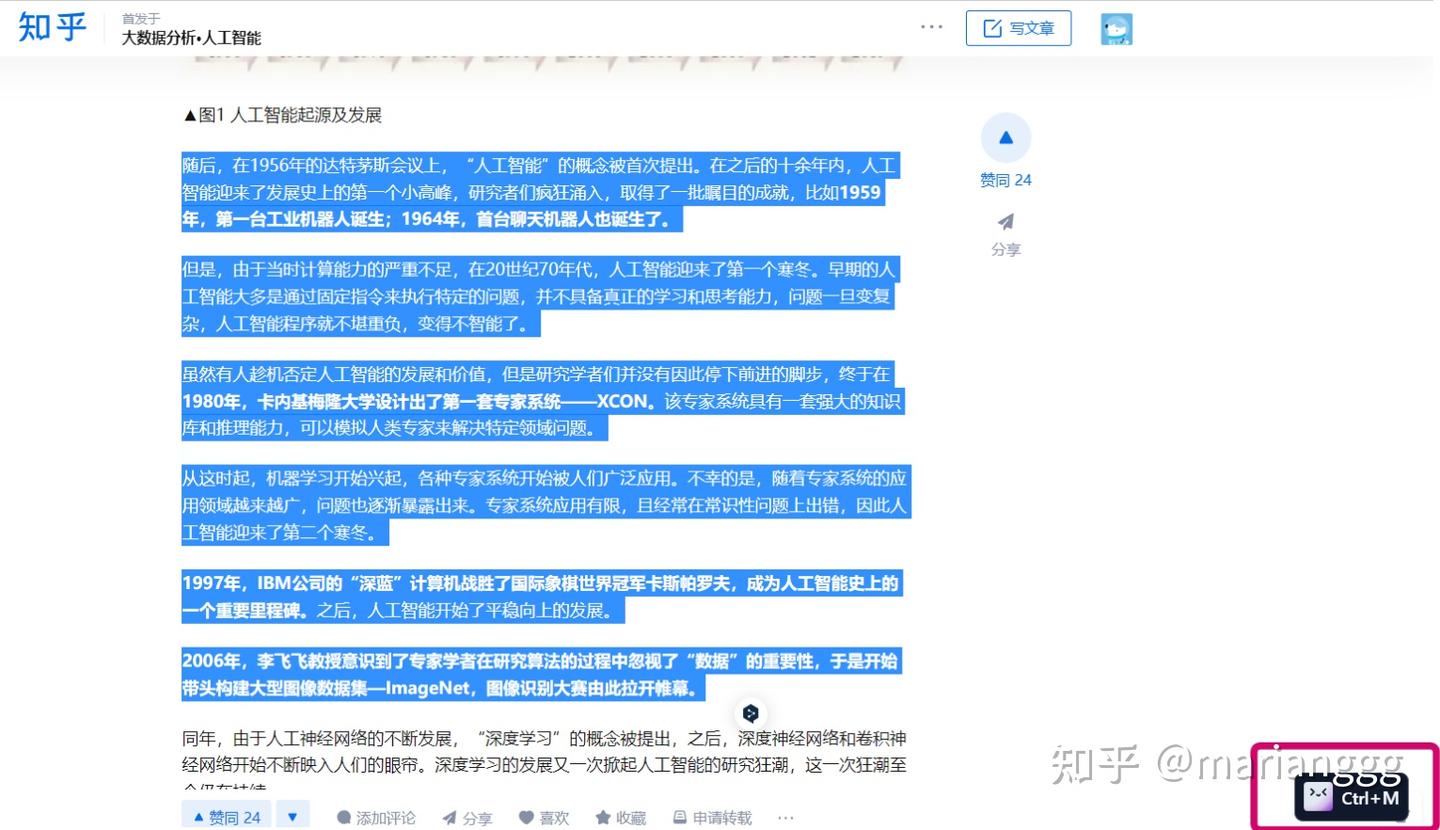Open the three-dot menu in top bar

[931, 27]
